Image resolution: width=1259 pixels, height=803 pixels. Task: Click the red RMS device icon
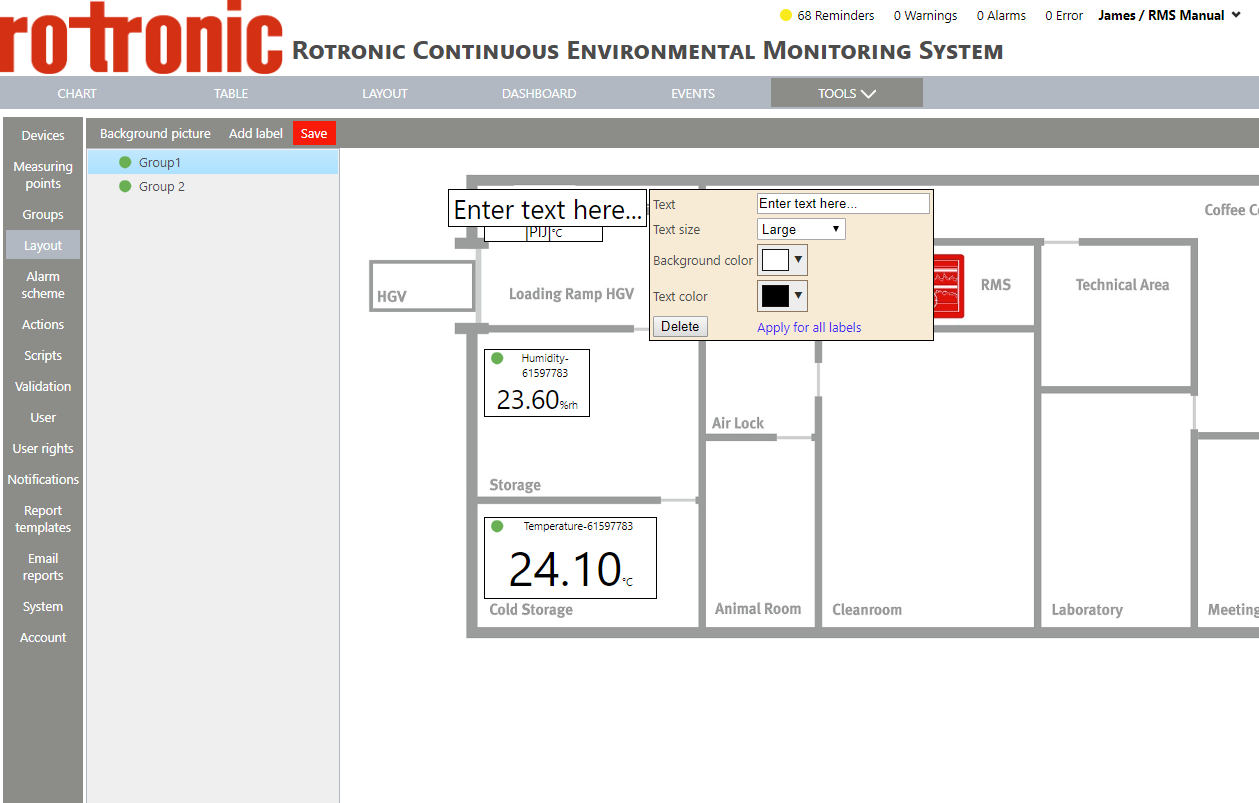(x=947, y=286)
